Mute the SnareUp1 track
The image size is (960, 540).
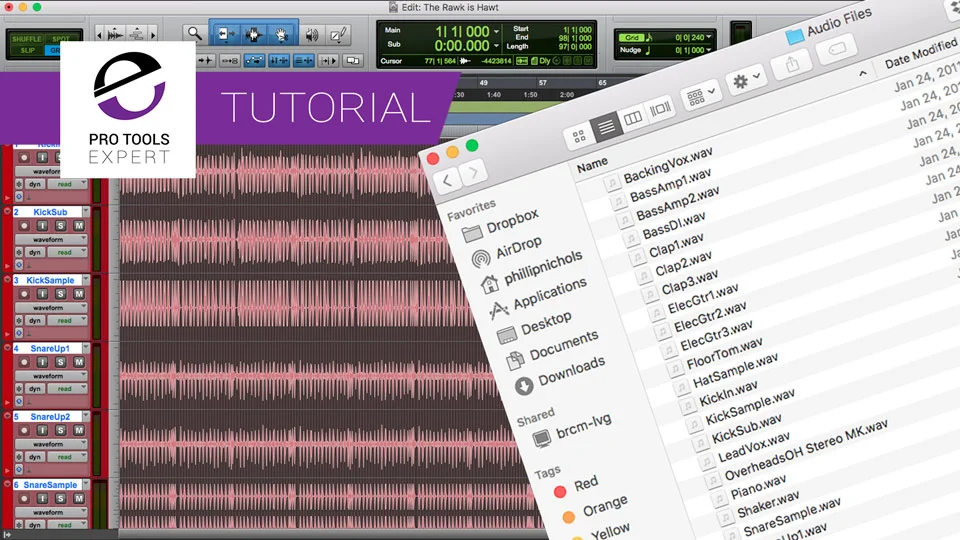[x=79, y=362]
